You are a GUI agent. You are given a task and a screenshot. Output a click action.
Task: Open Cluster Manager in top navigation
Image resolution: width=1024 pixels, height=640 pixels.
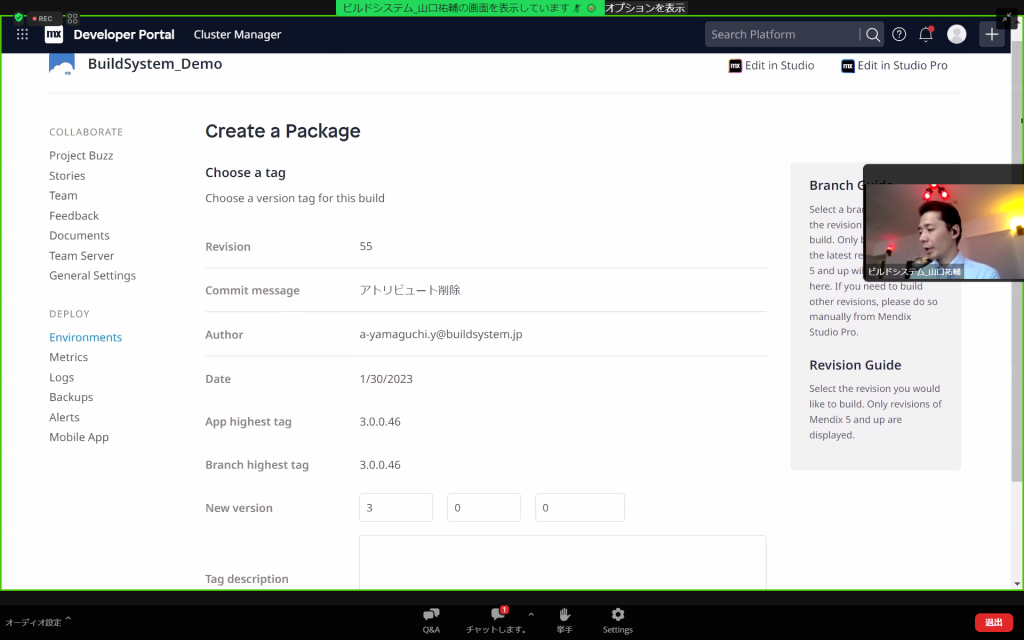(x=237, y=34)
